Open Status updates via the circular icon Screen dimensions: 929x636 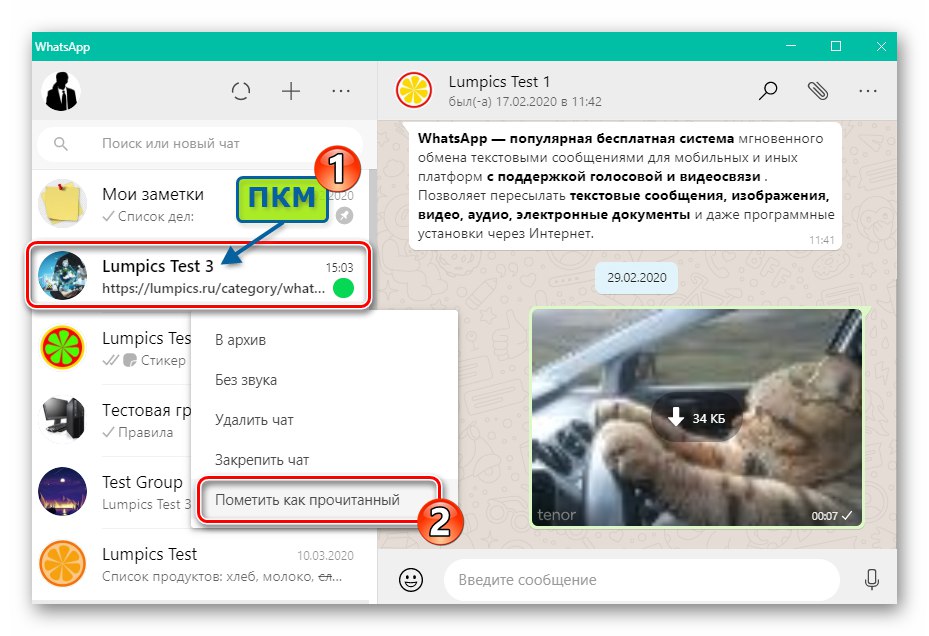click(x=241, y=91)
